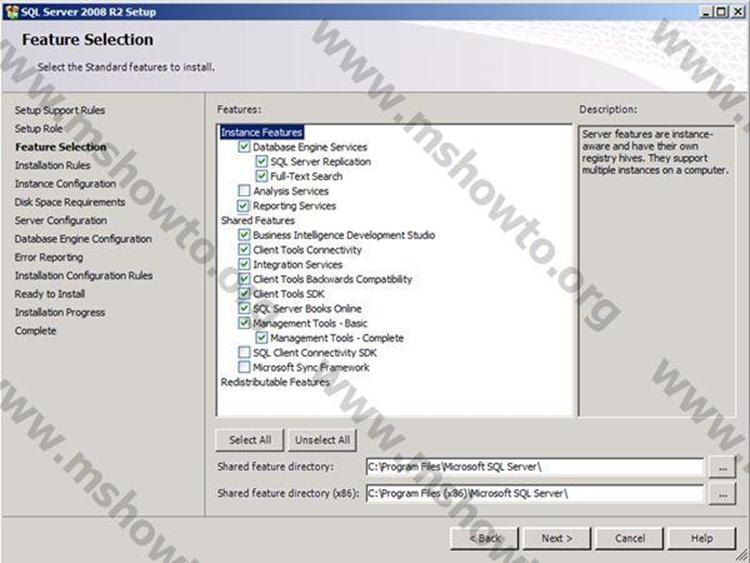Select the Instance Features tree node
The image size is (750, 563).
262,132
